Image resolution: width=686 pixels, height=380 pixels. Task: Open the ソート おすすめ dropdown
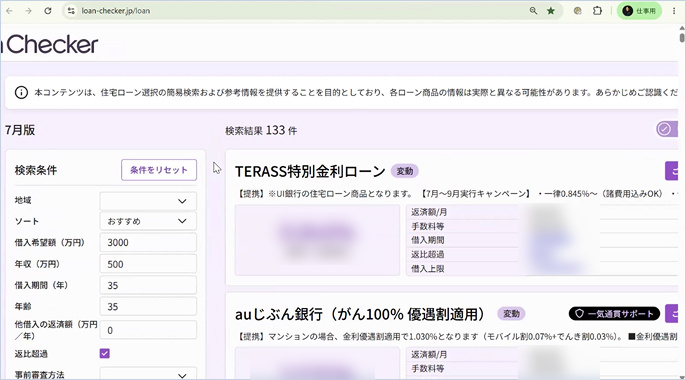(x=148, y=221)
